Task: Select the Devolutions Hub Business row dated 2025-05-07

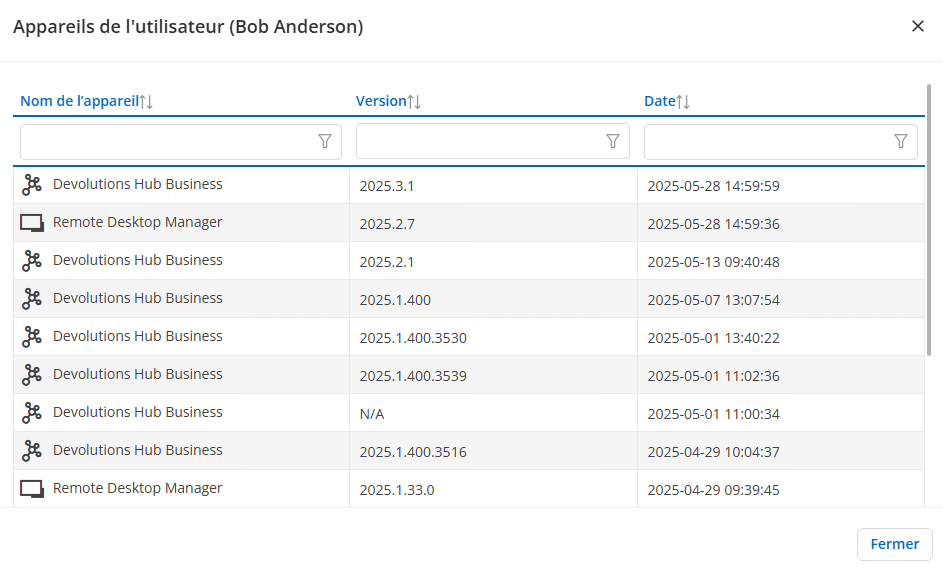Action: [469, 298]
